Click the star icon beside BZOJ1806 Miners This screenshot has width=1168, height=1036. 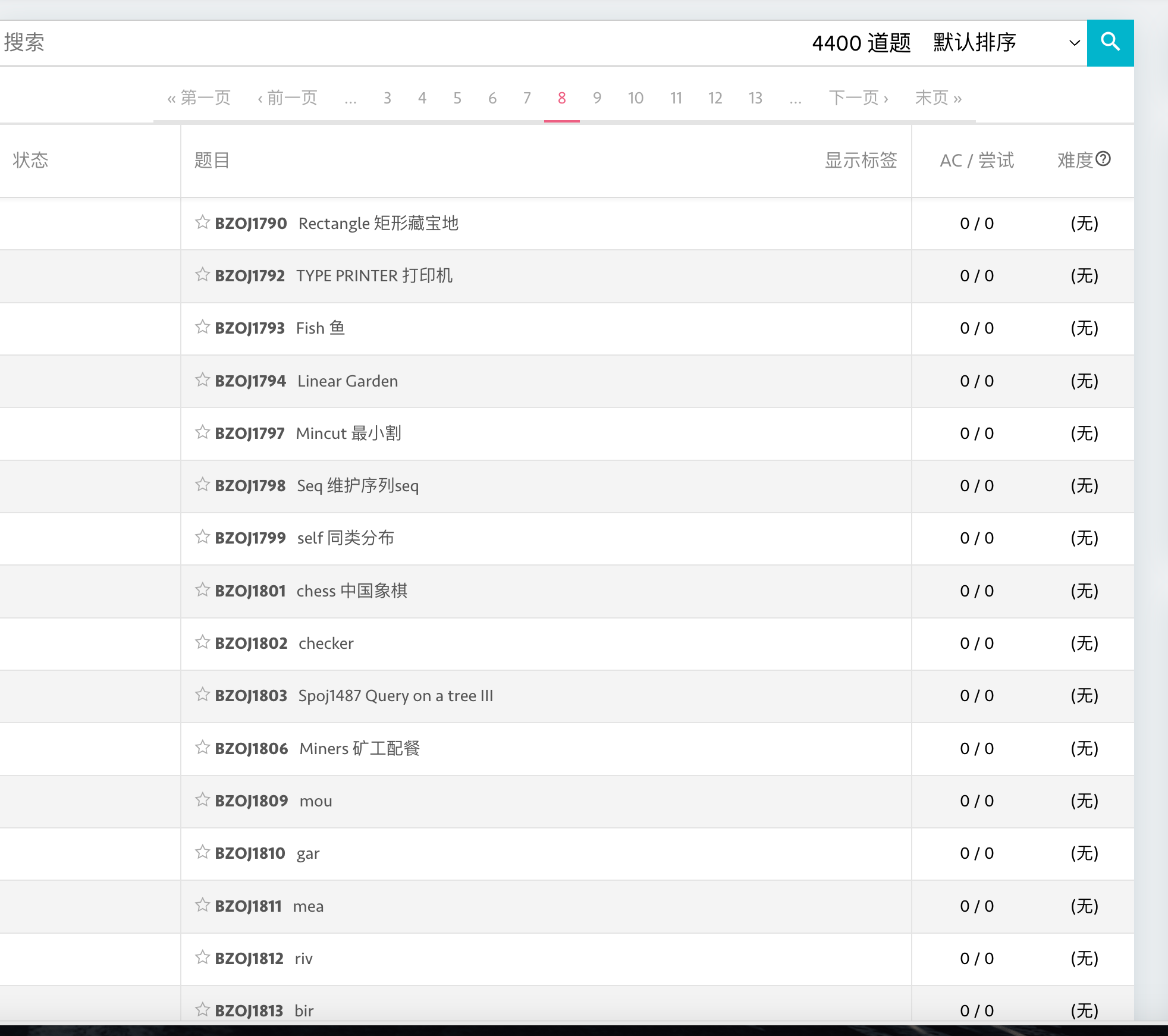coord(202,748)
